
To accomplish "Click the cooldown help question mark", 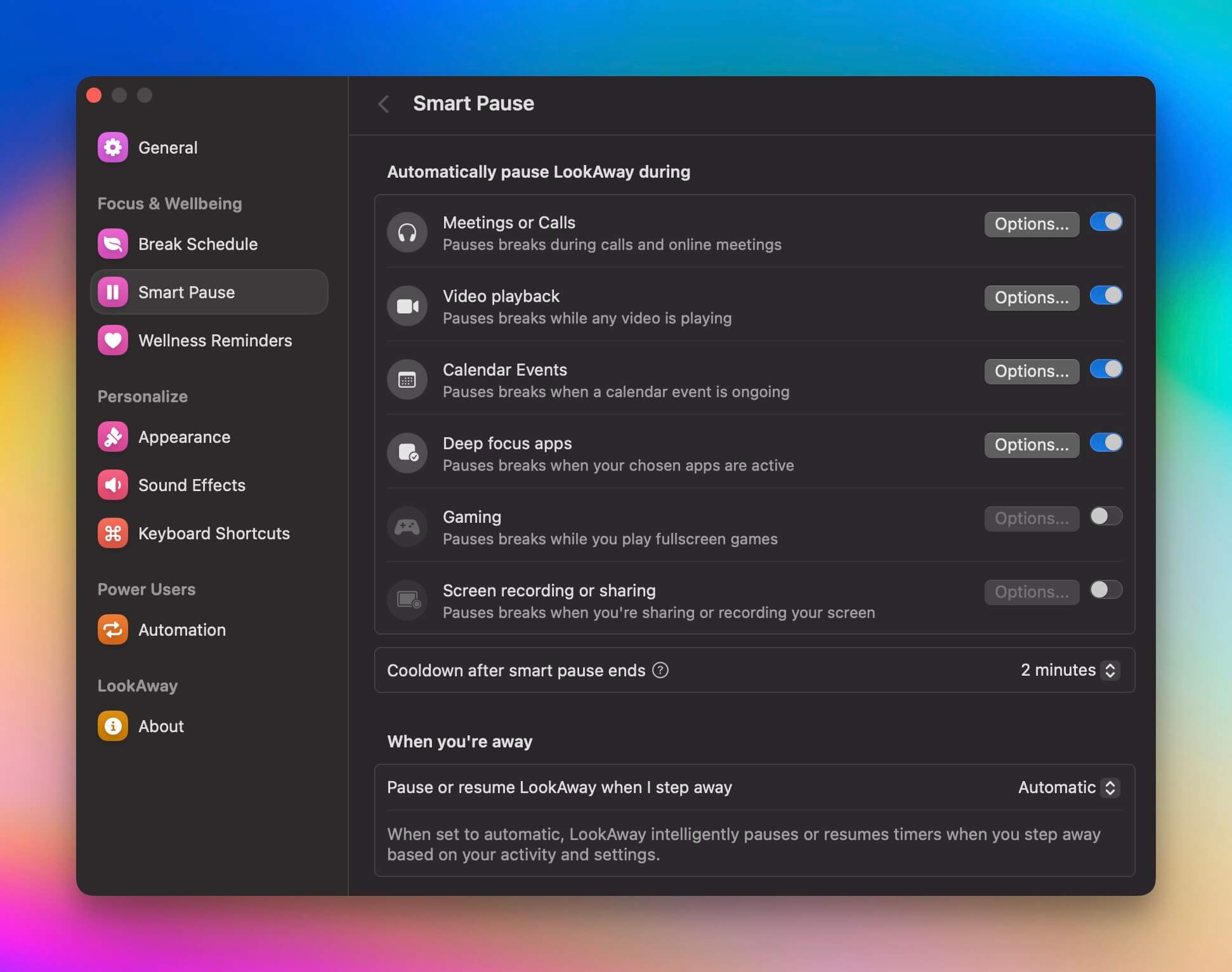I will (x=660, y=670).
